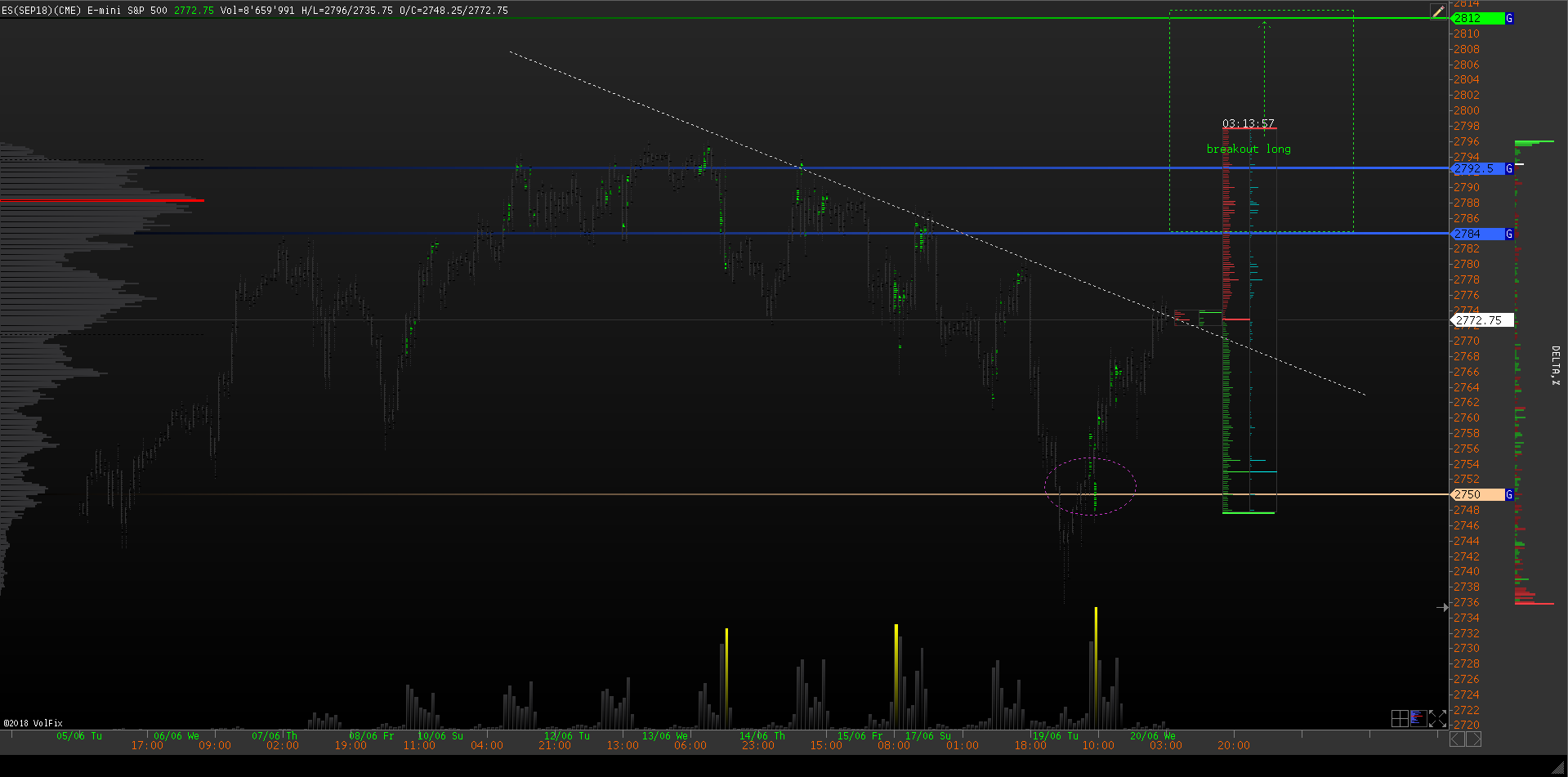The height and width of the screenshot is (777, 1568).
Task: Click the expand-to-fullscreen arrows icon
Action: [1437, 718]
